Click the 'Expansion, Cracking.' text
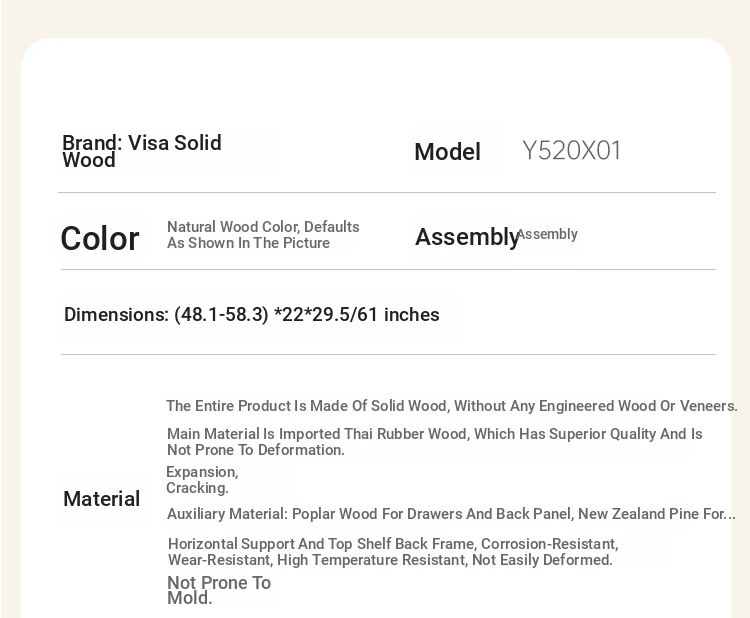Image resolution: width=750 pixels, height=618 pixels. pyautogui.click(x=202, y=480)
